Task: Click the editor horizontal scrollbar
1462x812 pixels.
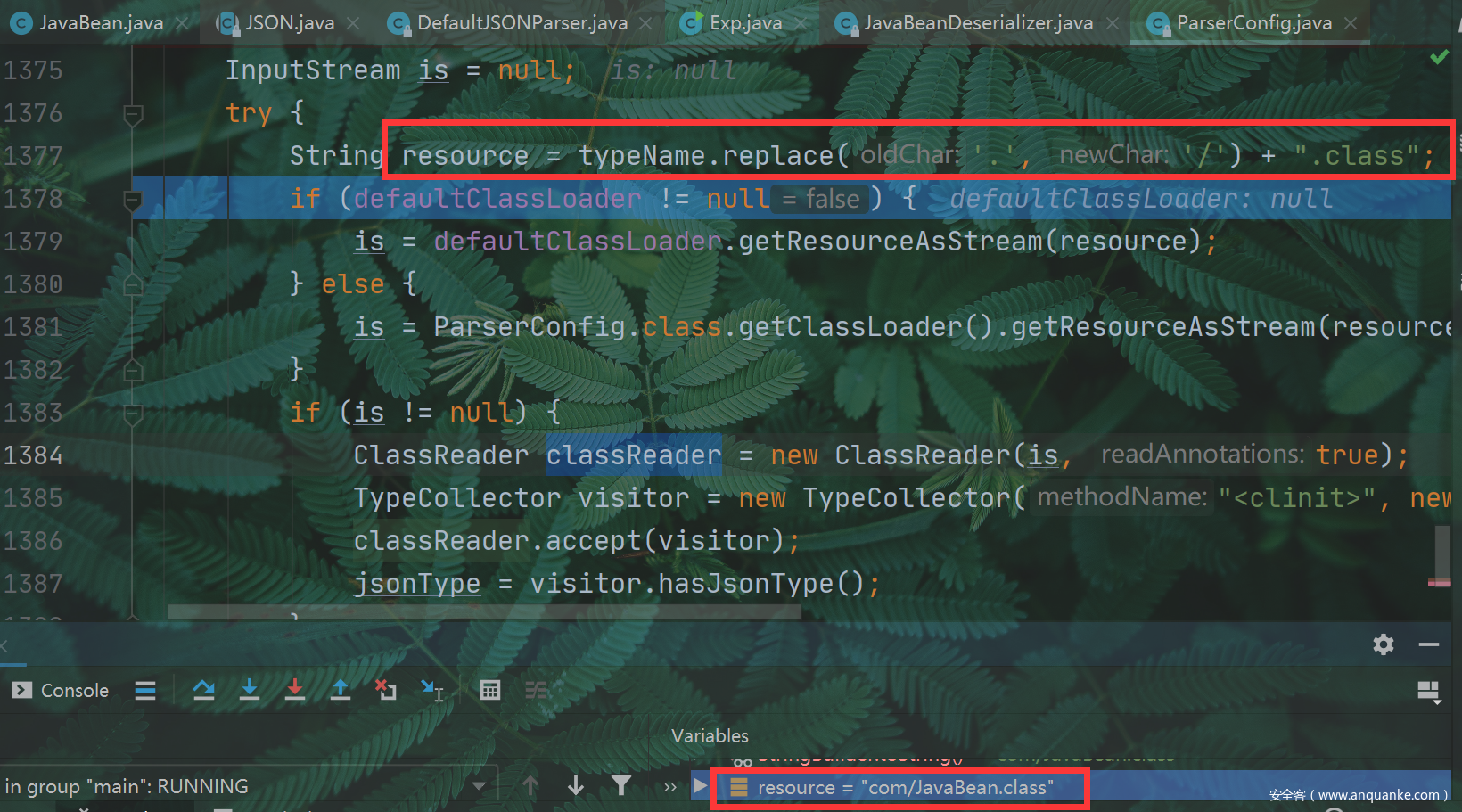Action: [x=483, y=612]
